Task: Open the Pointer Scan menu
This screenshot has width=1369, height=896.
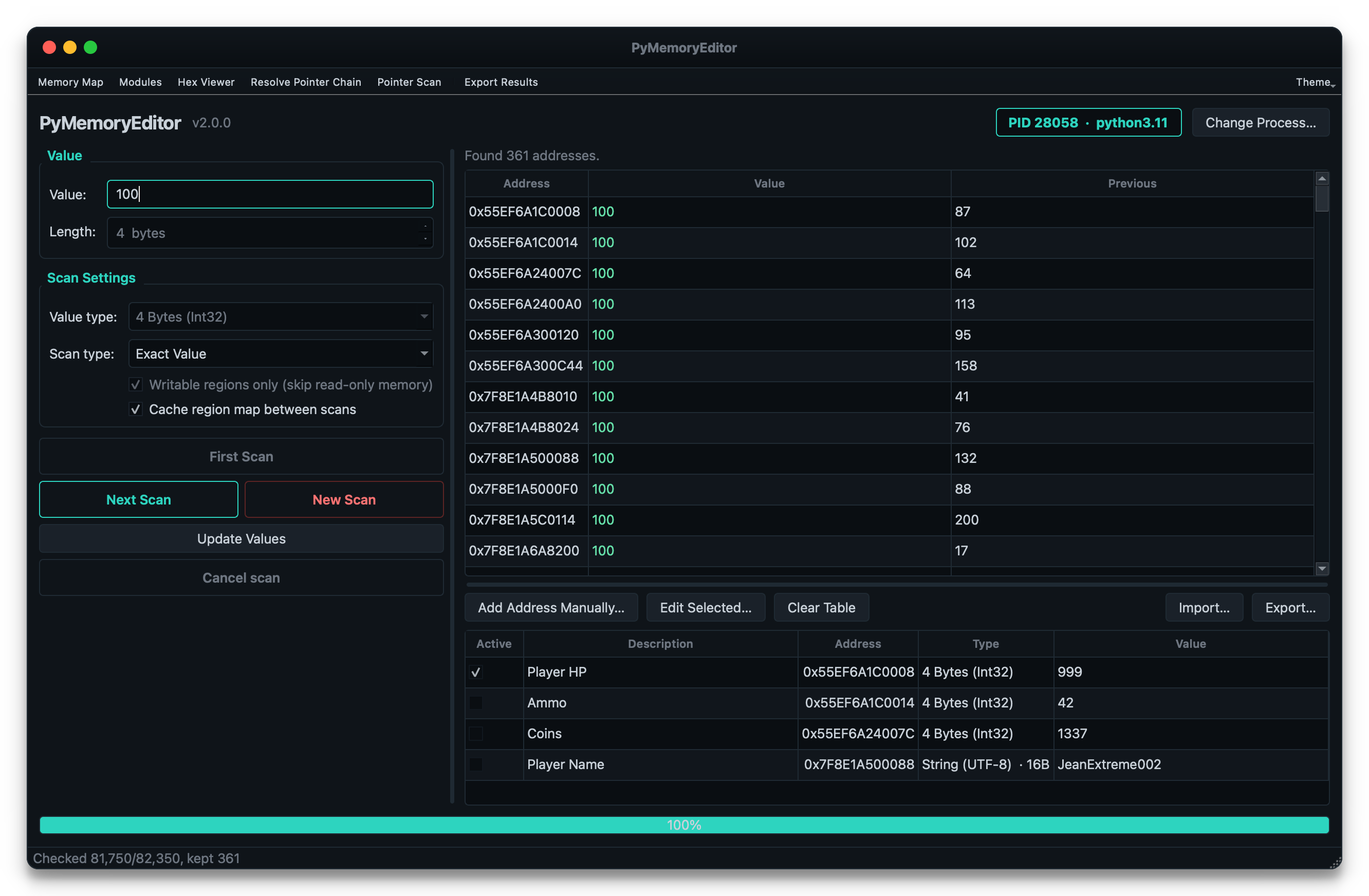Action: click(409, 82)
